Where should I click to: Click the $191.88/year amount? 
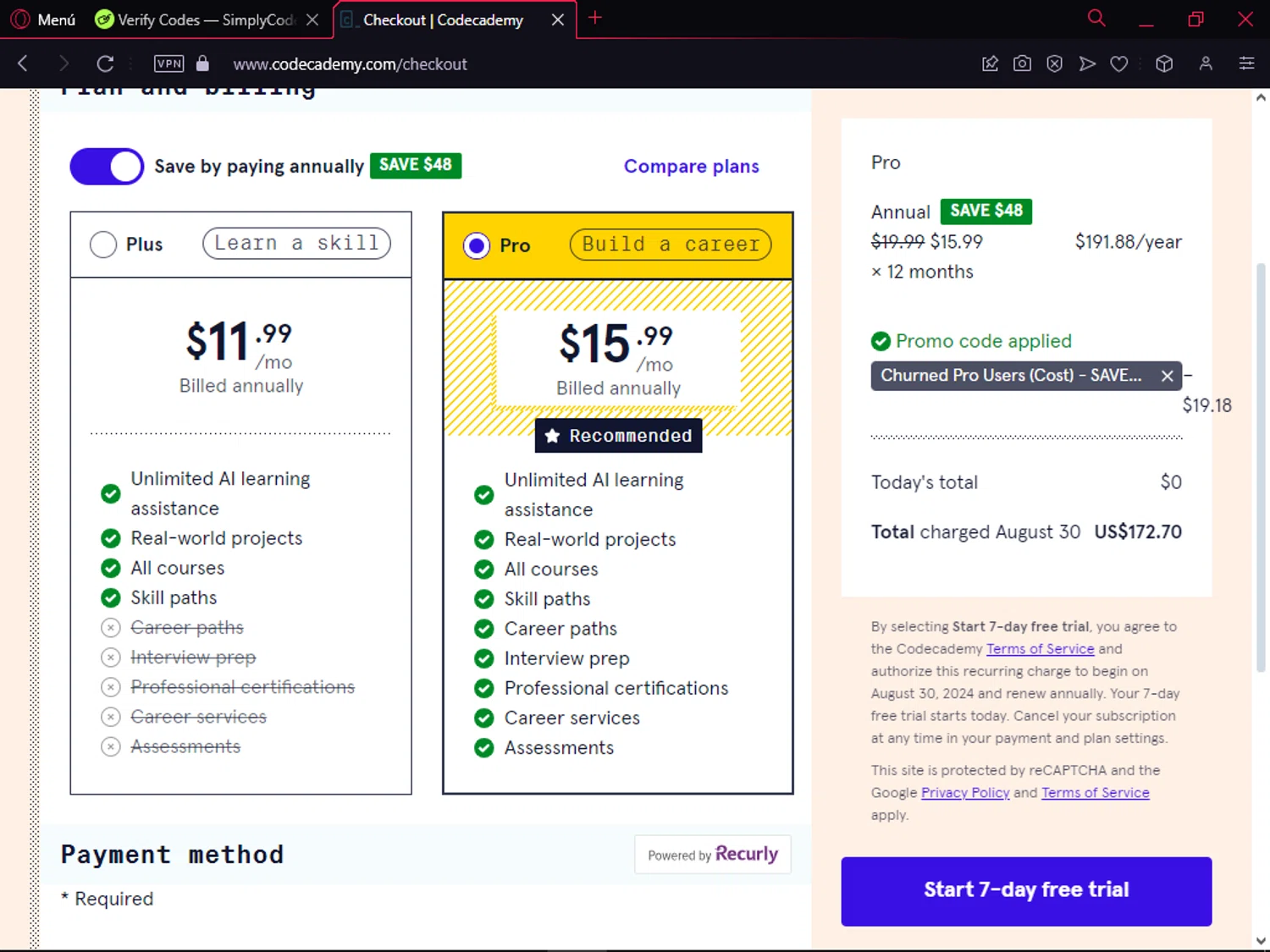(x=1129, y=242)
